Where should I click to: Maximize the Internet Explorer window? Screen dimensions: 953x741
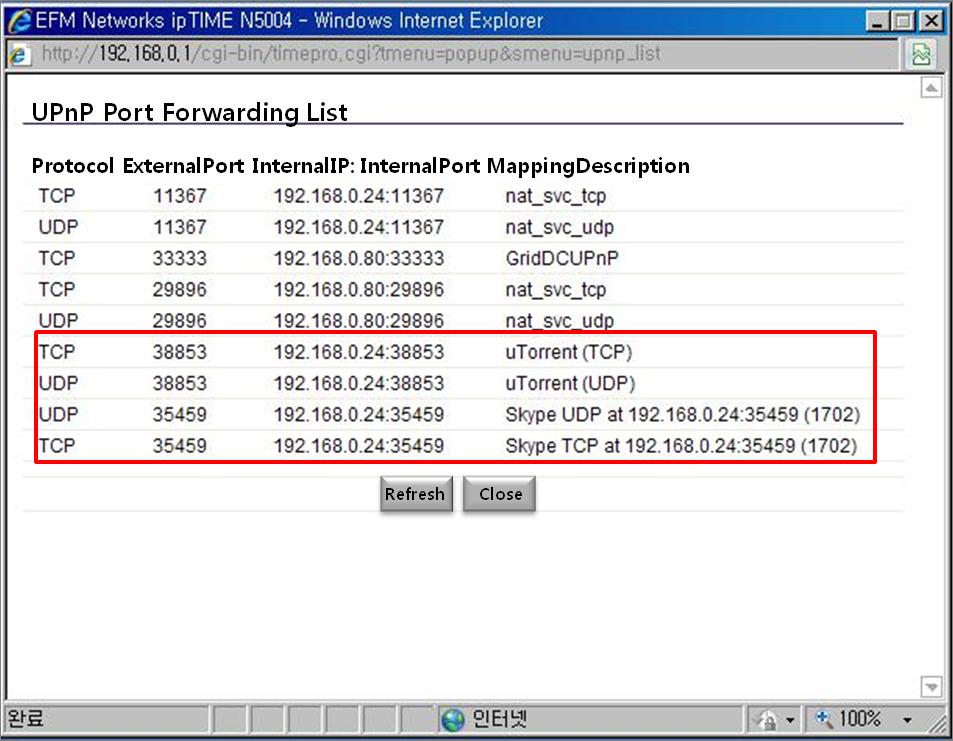click(x=903, y=22)
